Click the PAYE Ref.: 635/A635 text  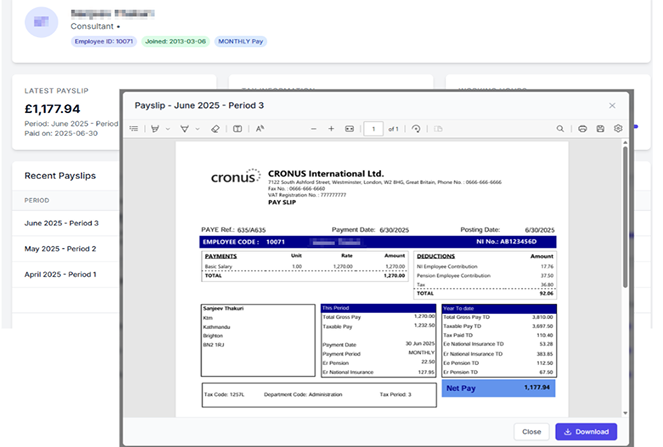tap(233, 230)
